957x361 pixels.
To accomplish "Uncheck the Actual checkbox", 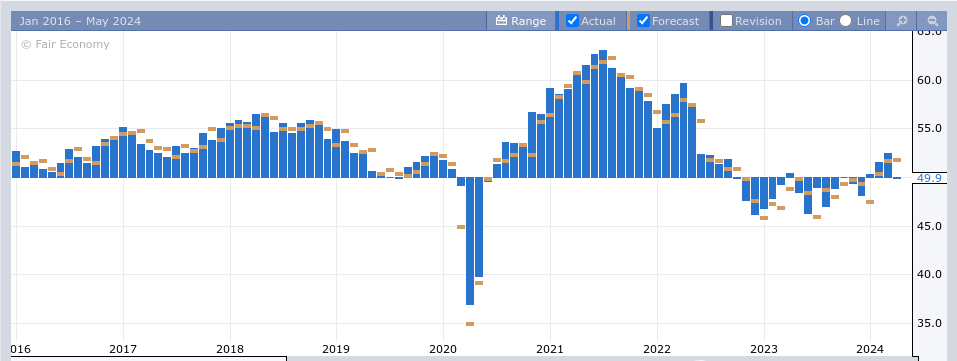I will pyautogui.click(x=572, y=21).
